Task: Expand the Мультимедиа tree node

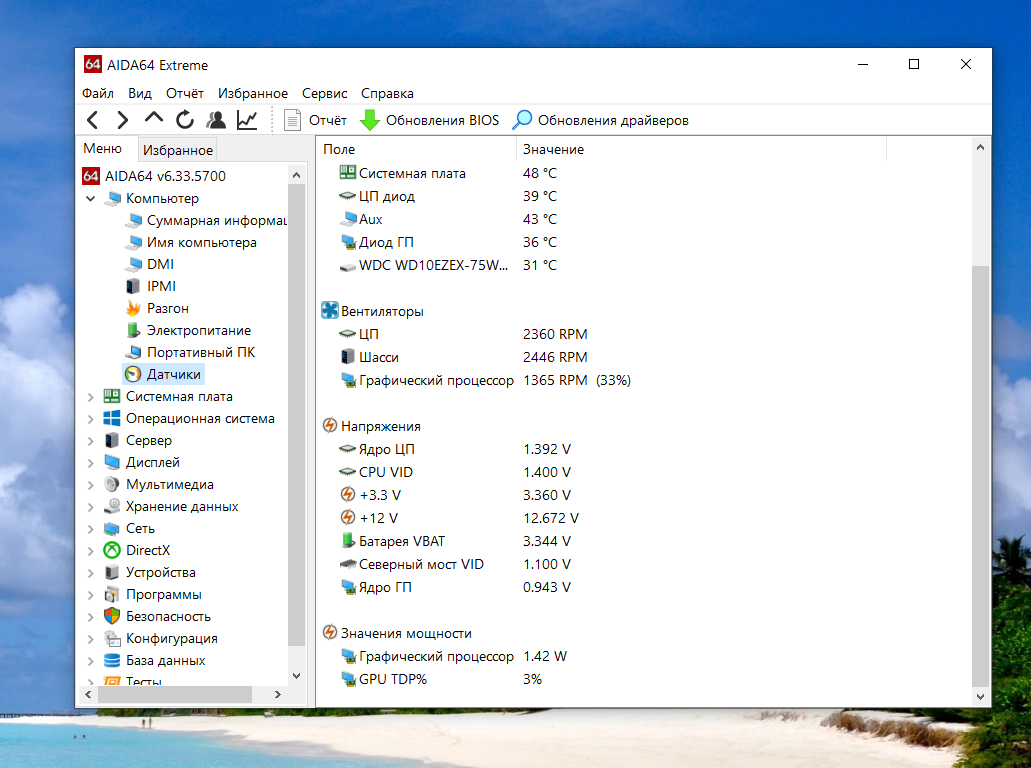Action: [x=91, y=485]
